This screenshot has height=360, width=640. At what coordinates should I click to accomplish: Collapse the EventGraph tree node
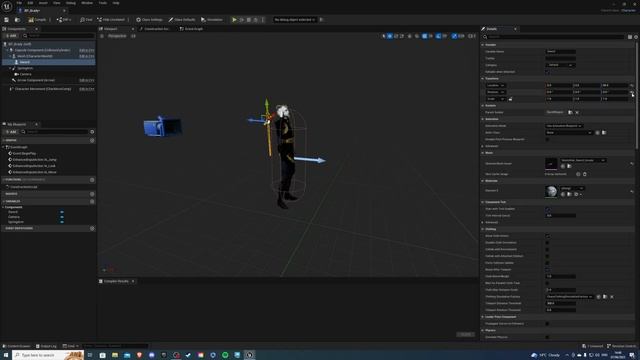coord(4,147)
